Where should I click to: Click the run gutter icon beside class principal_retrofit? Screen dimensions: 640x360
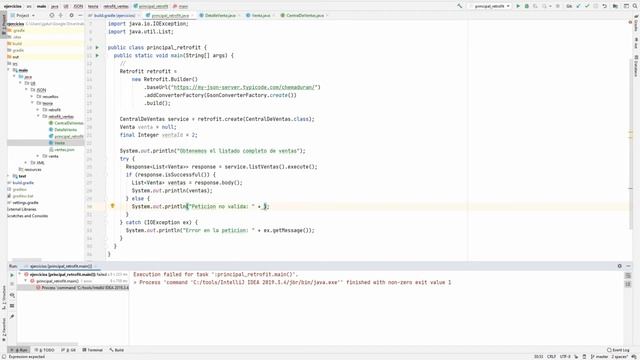click(98, 47)
